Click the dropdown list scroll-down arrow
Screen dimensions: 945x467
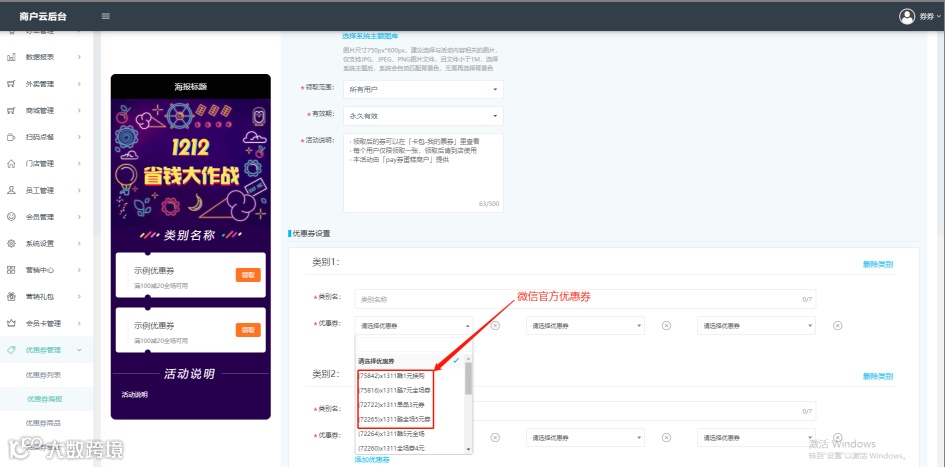[x=468, y=449]
